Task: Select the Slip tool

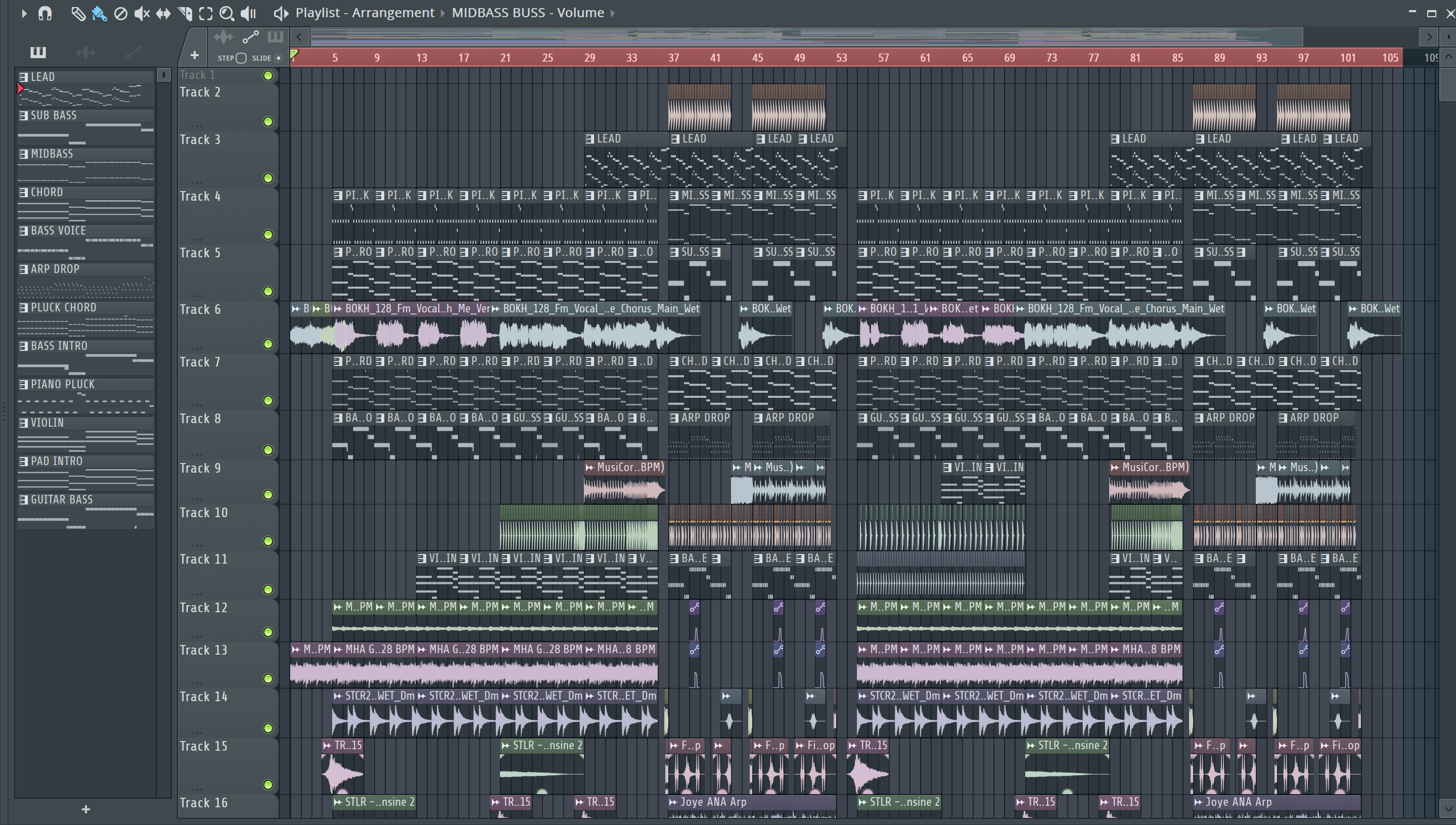Action: click(x=163, y=13)
